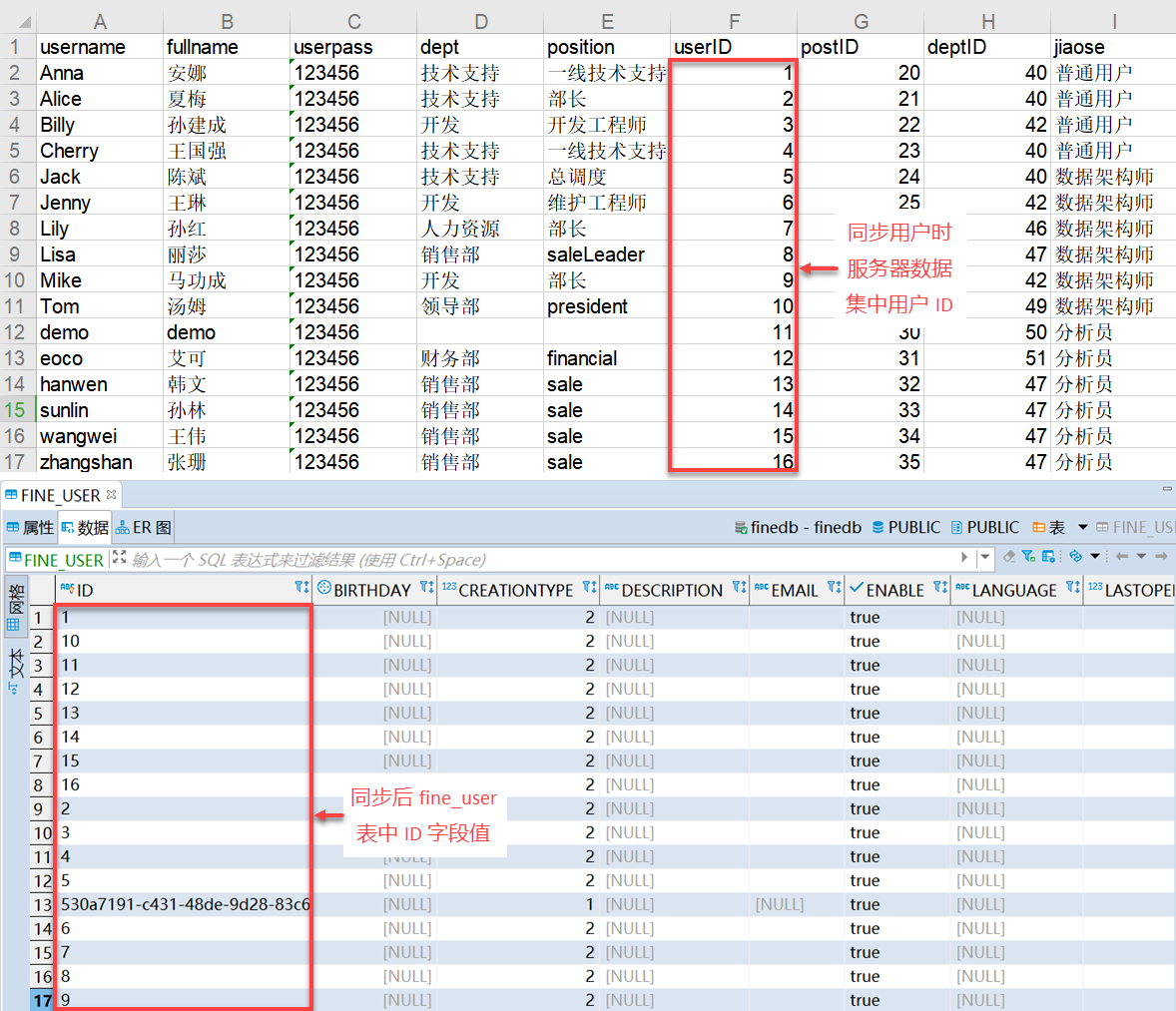Open the 属性 (Properties) tab
Image resolution: width=1176 pixels, height=1011 pixels.
[x=30, y=528]
